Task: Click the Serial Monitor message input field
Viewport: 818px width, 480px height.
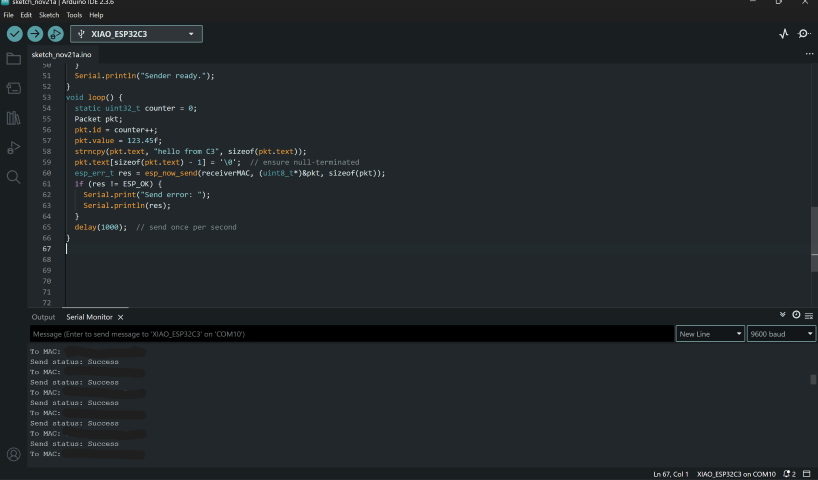Action: [x=350, y=334]
